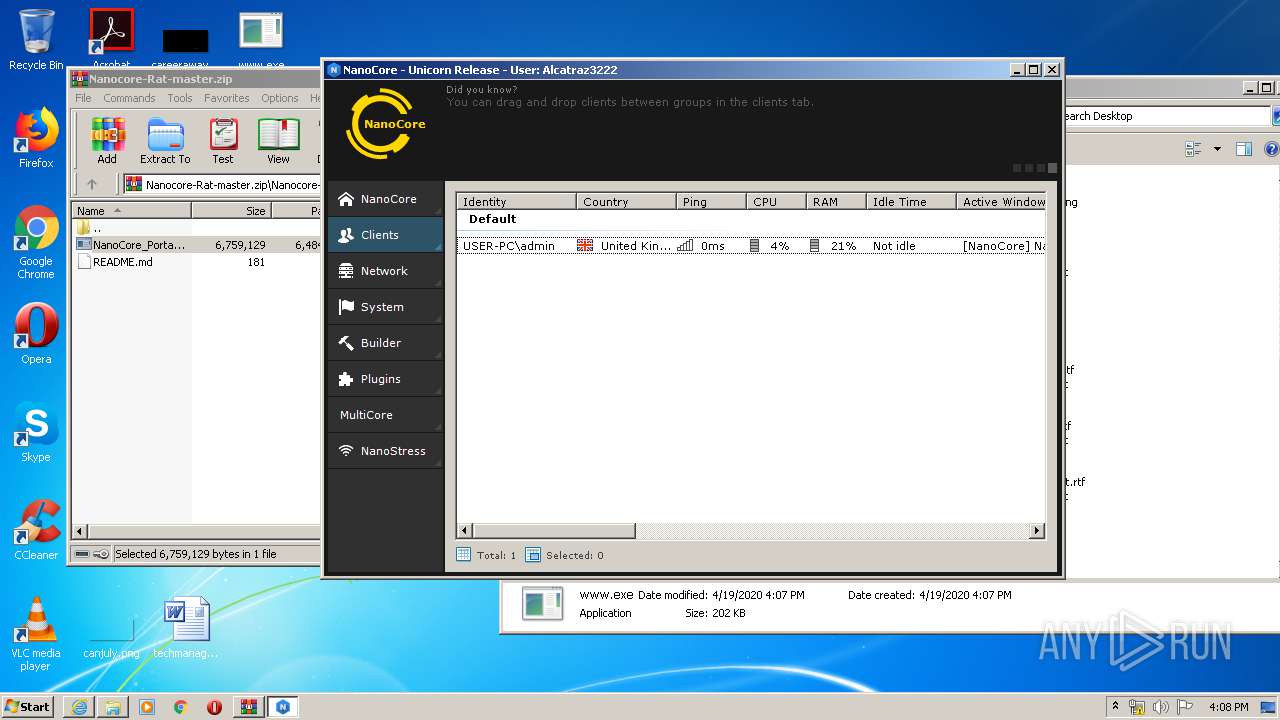
Task: Open VLC media player desktop shortcut
Action: tap(36, 634)
